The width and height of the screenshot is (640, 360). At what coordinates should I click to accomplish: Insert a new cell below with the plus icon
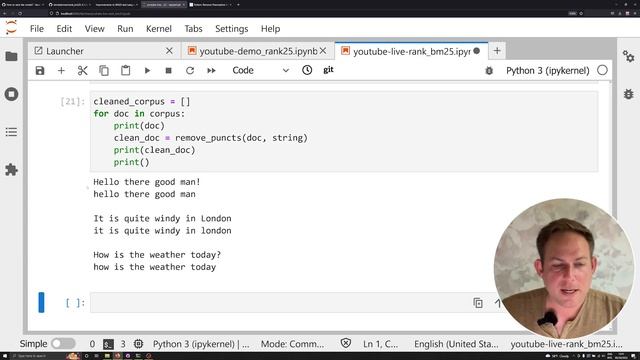61,71
